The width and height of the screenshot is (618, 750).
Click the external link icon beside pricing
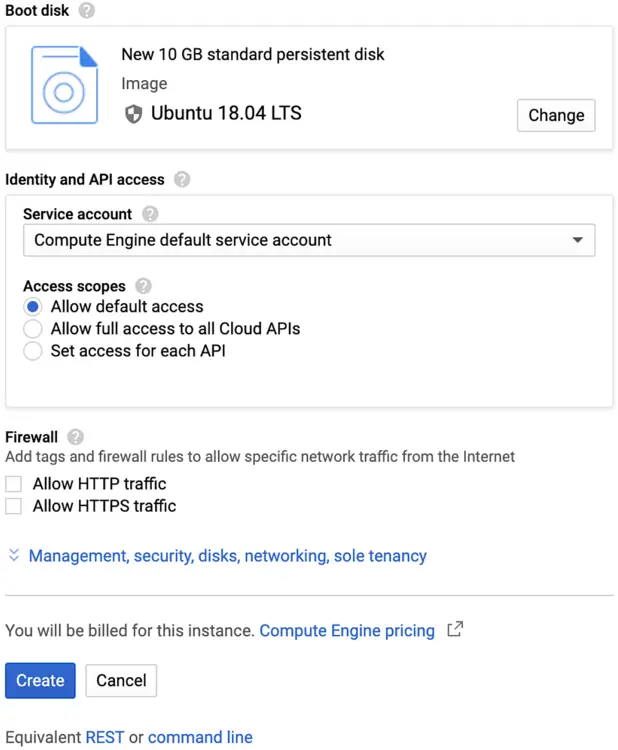455,630
